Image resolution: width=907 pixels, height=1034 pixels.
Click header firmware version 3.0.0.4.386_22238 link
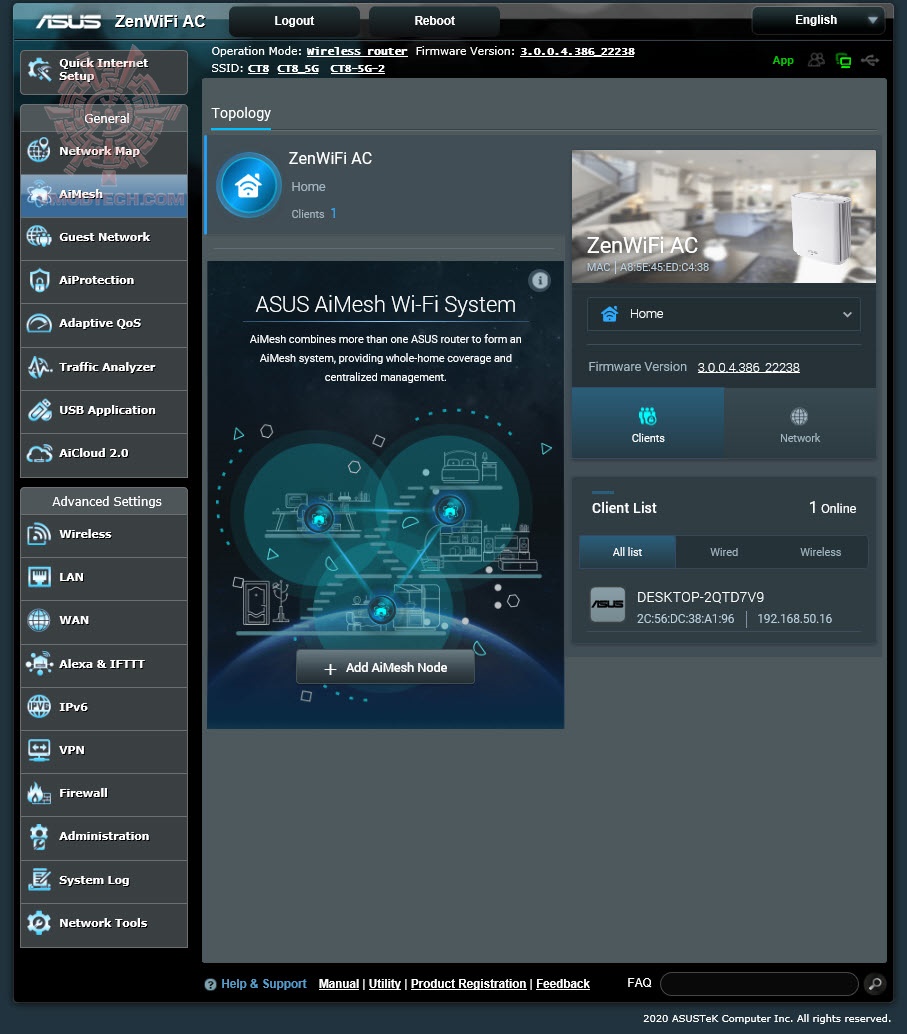pyautogui.click(x=577, y=51)
